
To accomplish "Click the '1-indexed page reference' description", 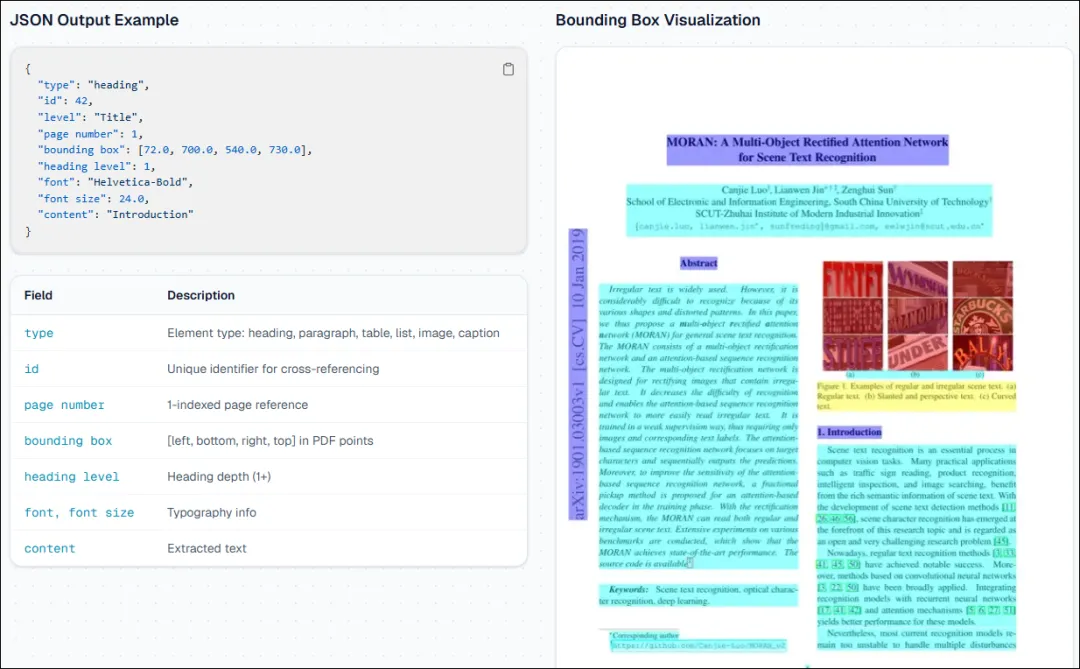I will coord(238,404).
